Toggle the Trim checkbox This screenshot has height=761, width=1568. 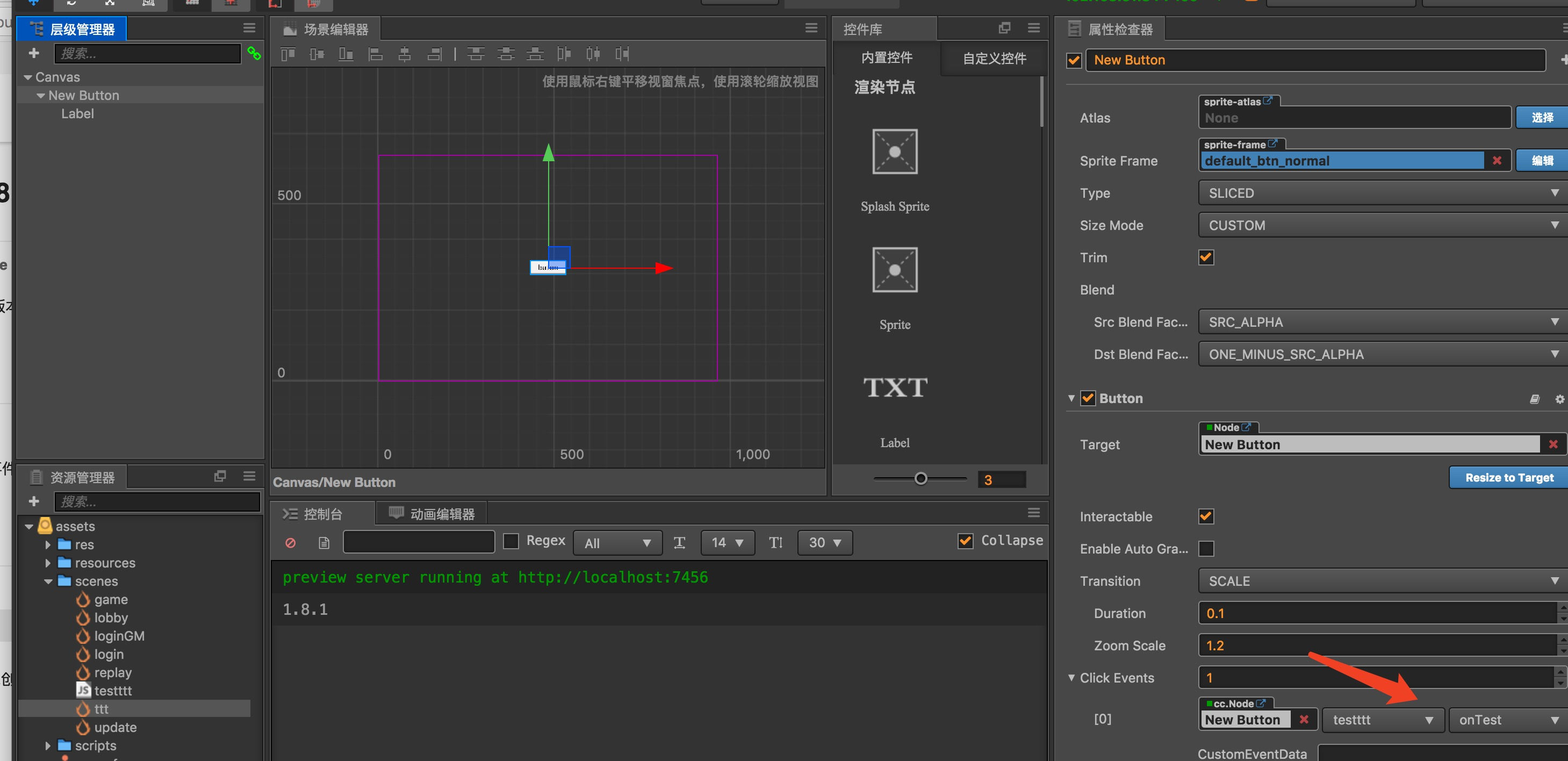(1205, 257)
